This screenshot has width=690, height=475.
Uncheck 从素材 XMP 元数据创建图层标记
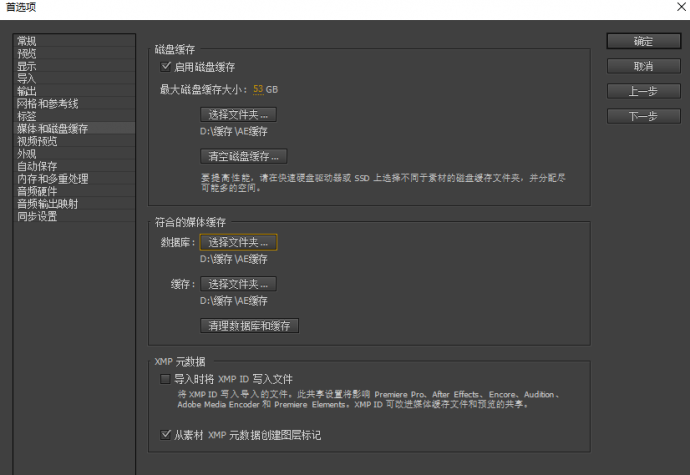coord(167,436)
